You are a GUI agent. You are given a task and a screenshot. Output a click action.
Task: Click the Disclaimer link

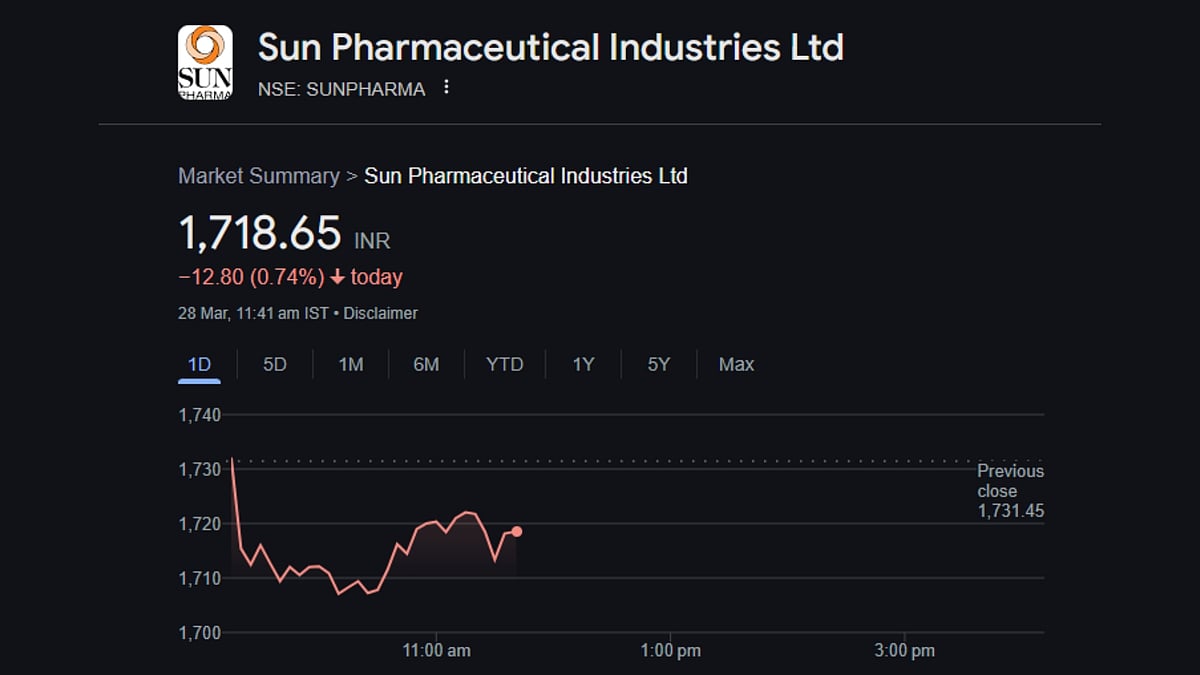coord(380,313)
